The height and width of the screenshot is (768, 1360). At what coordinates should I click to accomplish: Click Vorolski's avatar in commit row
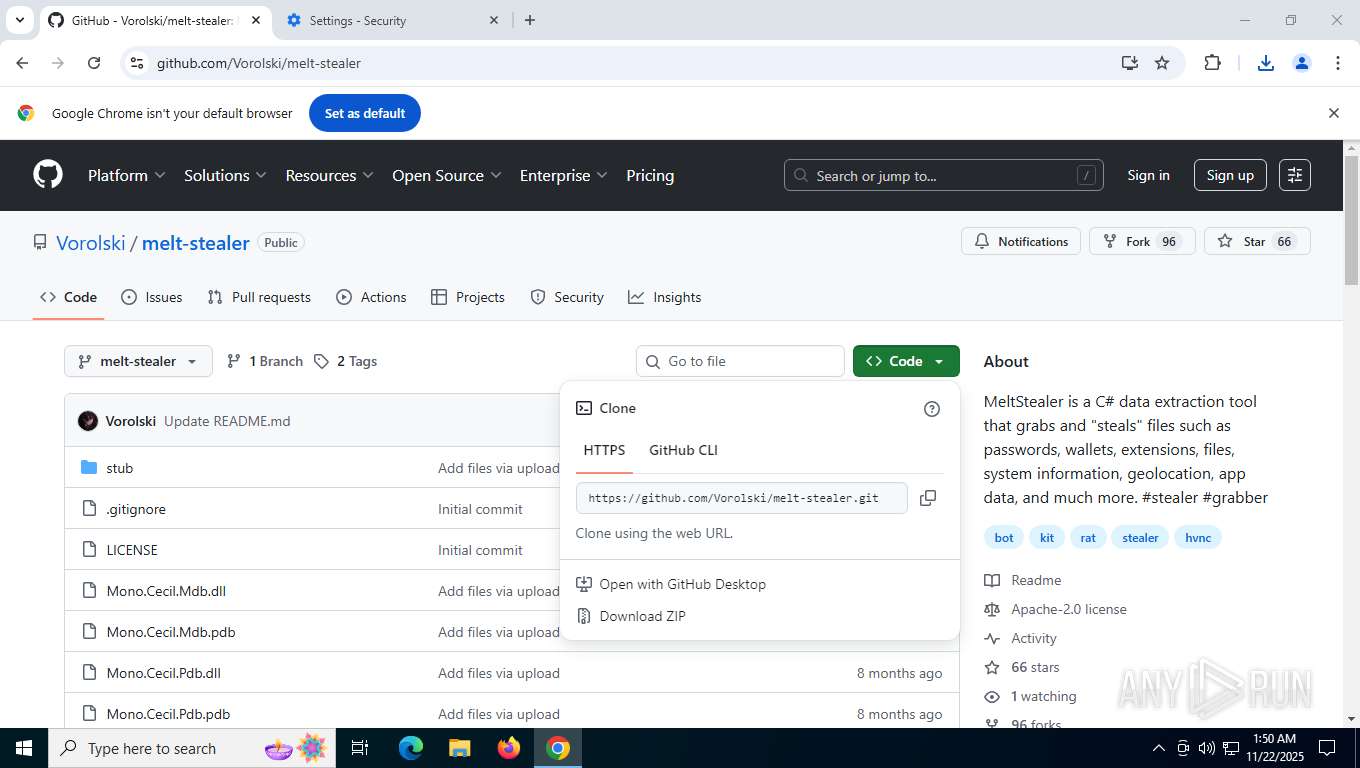88,421
